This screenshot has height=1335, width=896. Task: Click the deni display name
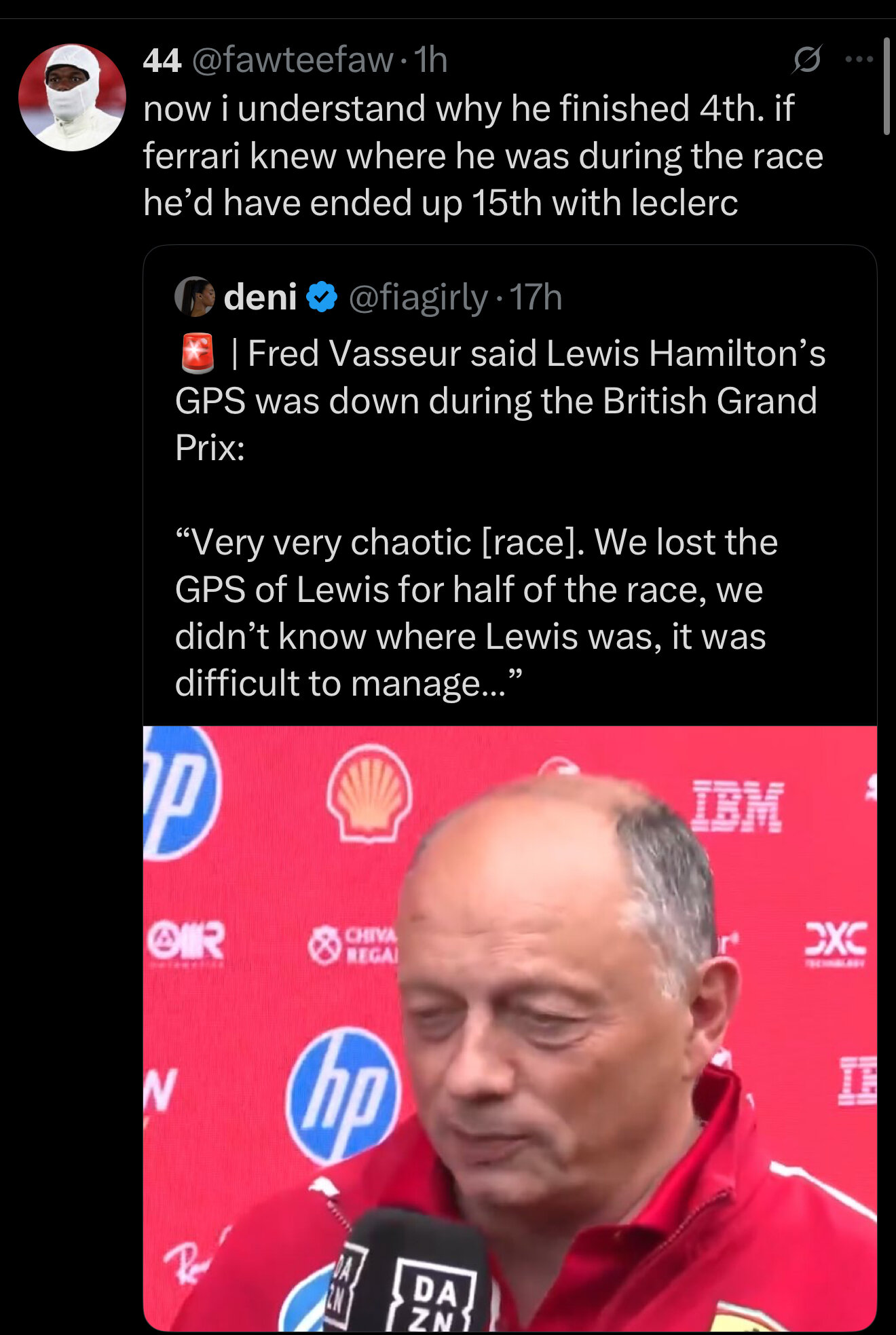(x=261, y=297)
